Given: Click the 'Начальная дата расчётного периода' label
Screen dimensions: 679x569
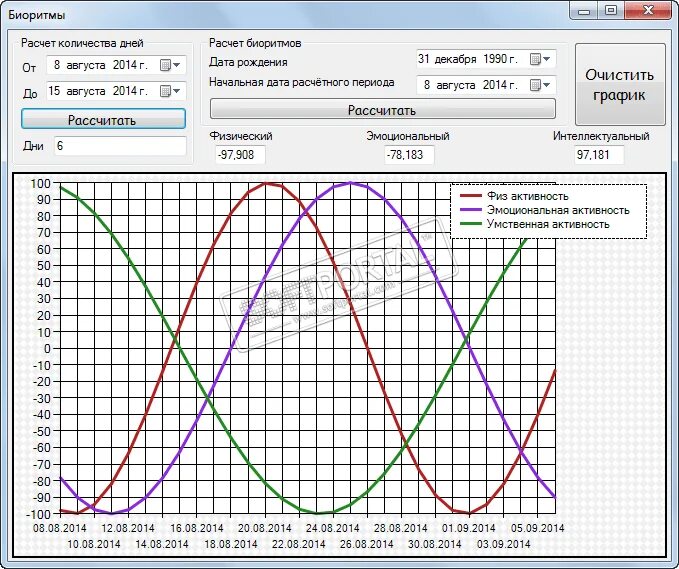Looking at the screenshot, I should click(301, 82).
